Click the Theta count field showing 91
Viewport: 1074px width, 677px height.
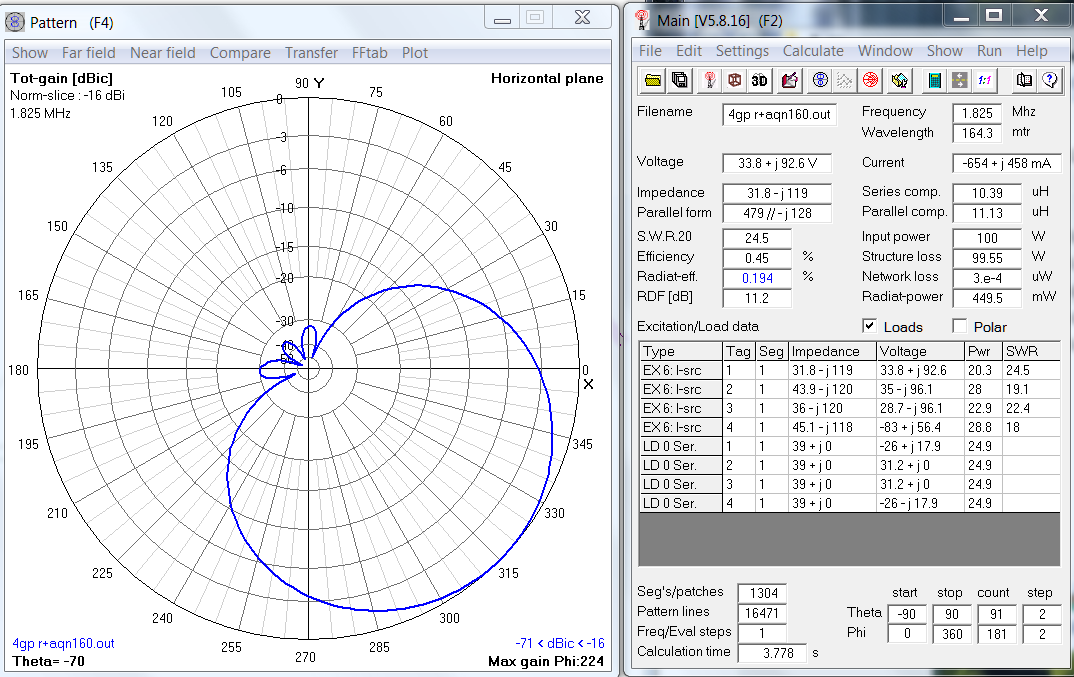(997, 615)
